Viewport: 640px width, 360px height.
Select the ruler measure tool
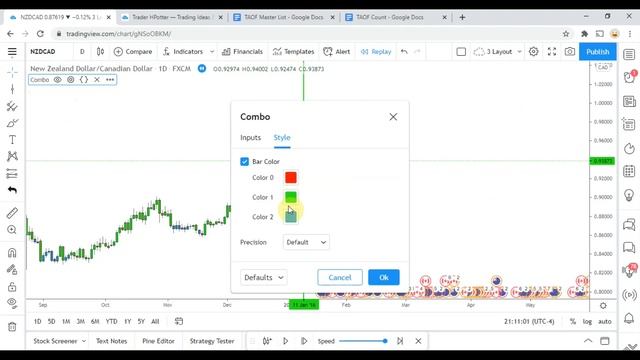click(x=12, y=213)
